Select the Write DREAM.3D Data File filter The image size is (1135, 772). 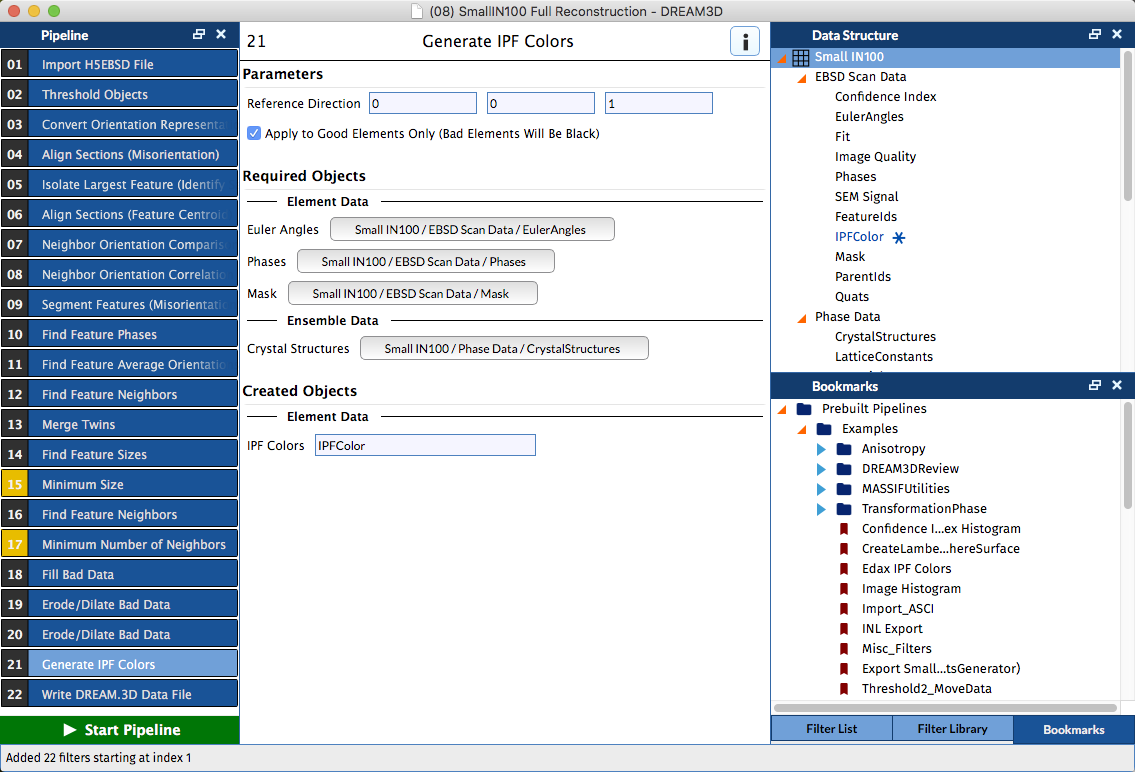[x=119, y=694]
